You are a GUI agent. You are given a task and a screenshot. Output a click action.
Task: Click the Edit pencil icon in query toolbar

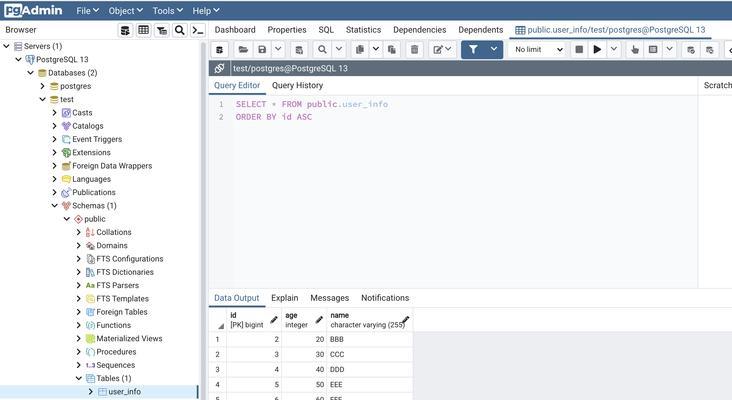click(442, 49)
